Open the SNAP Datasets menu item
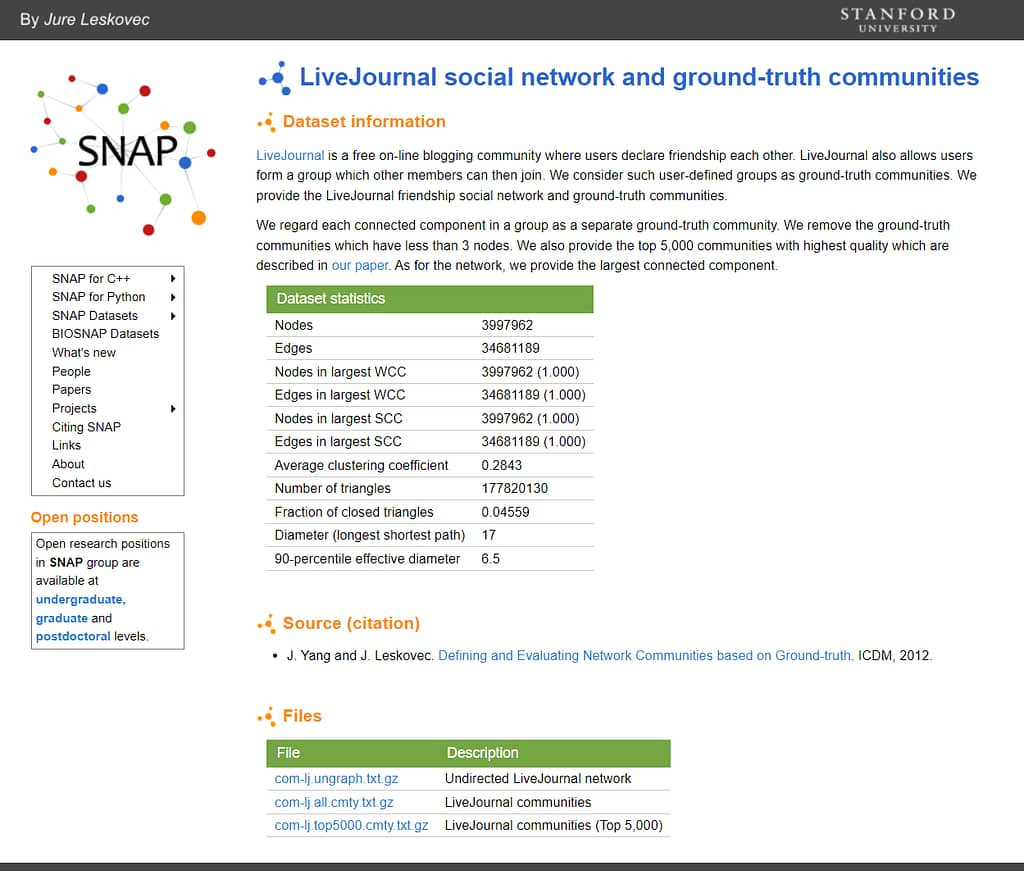This screenshot has height=871, width=1024. coord(95,316)
